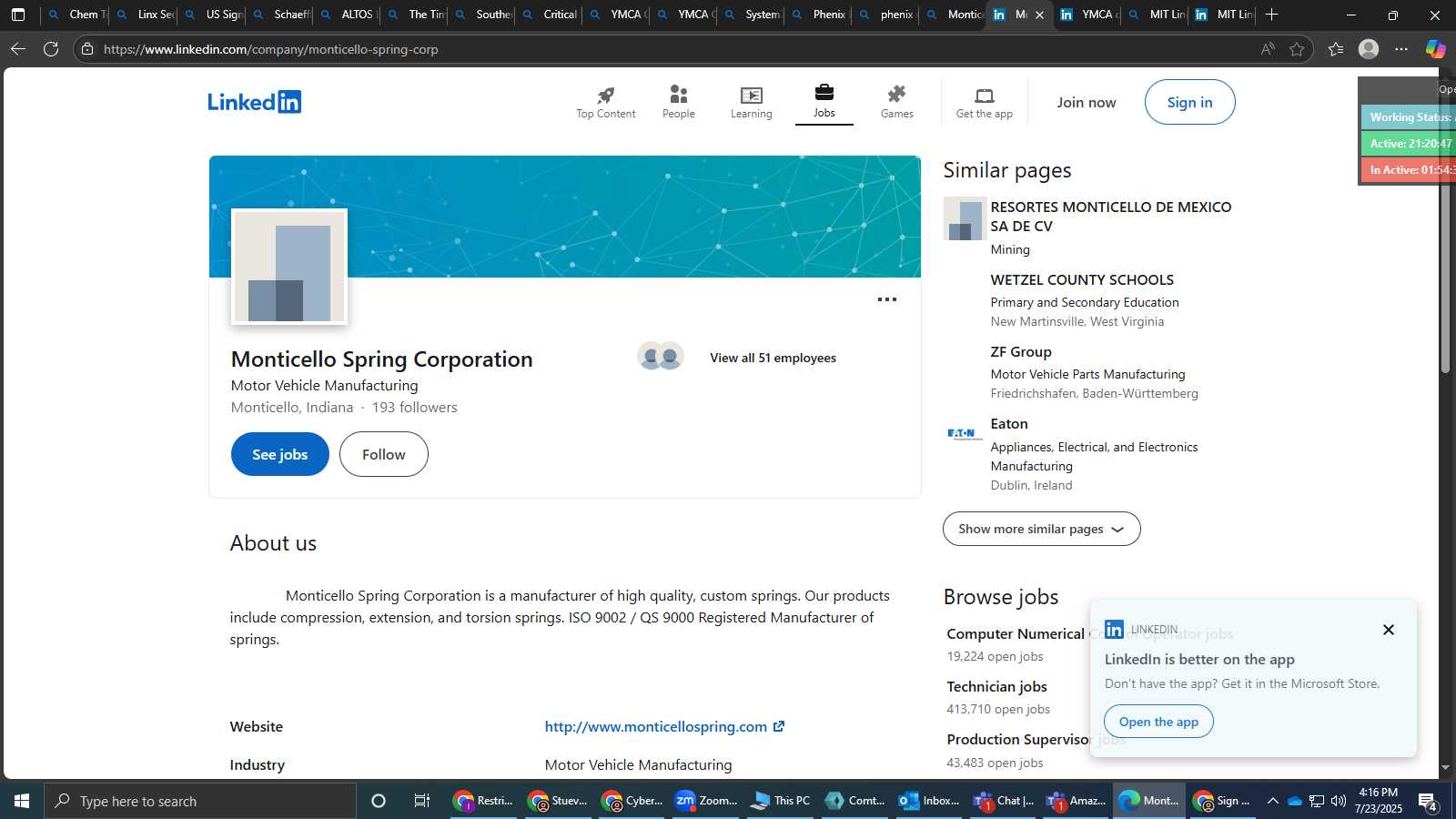Open WETZEL COUNTY SCHOOLS similar page

pyautogui.click(x=1081, y=279)
